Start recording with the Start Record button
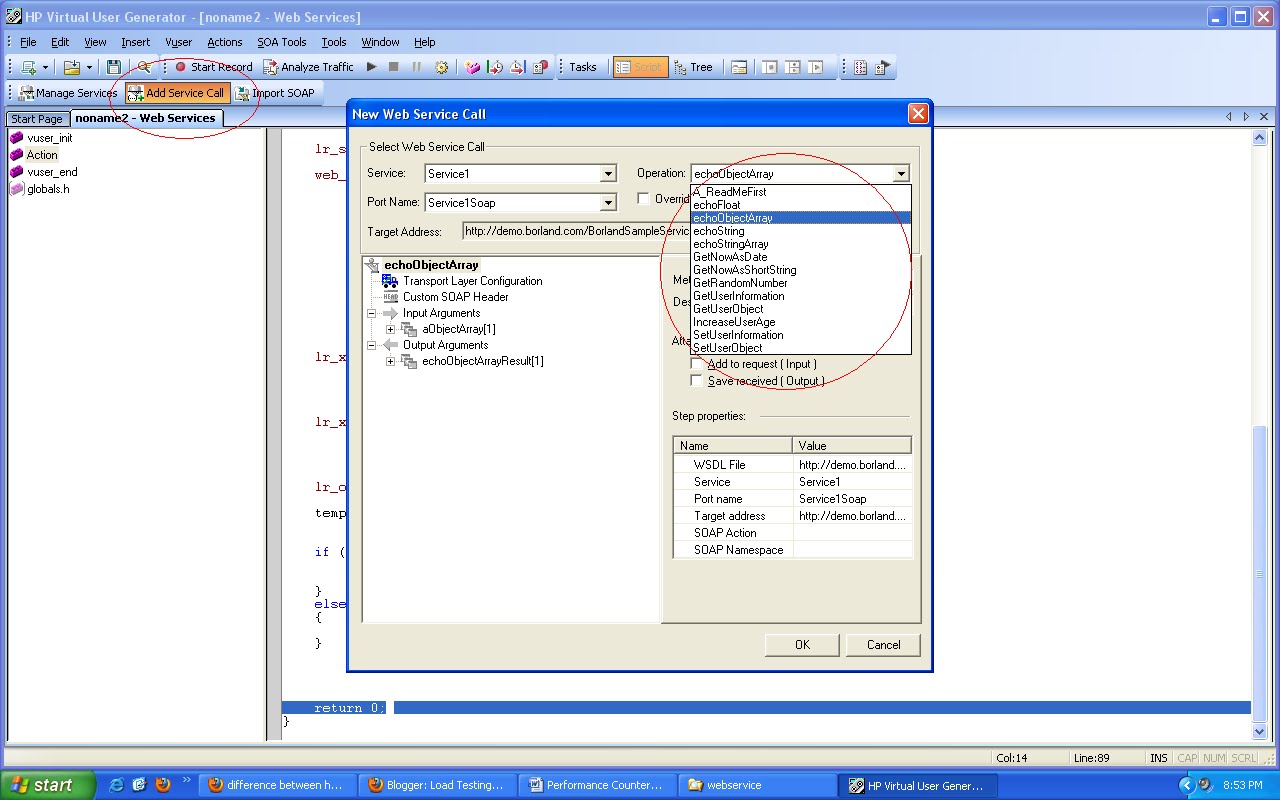This screenshot has width=1280, height=800. pos(213,67)
